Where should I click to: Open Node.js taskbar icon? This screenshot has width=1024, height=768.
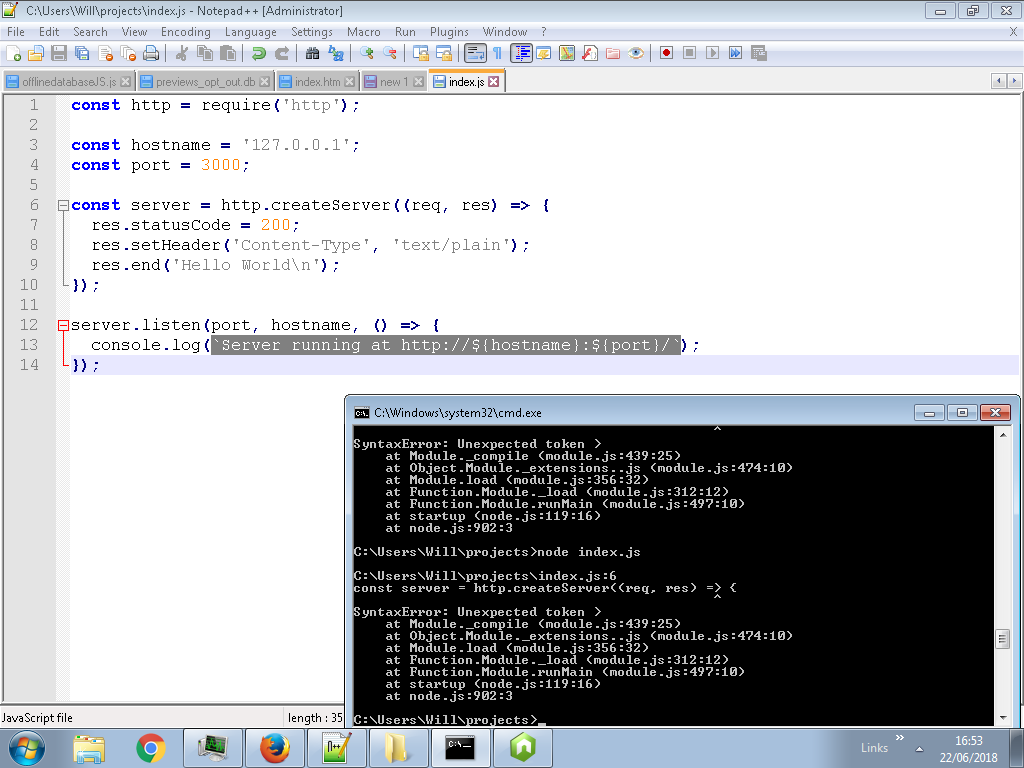coord(523,748)
